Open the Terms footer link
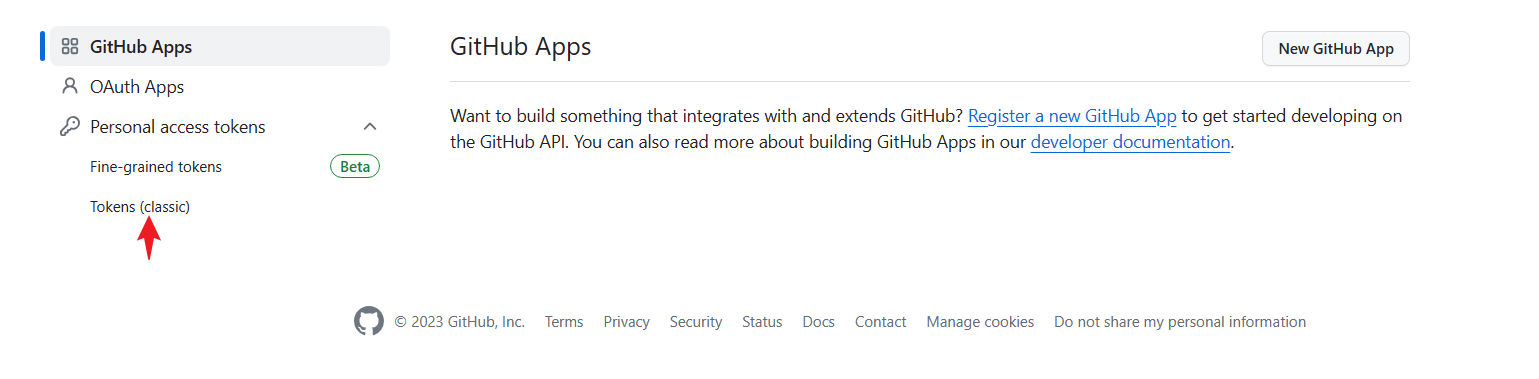This screenshot has height=379, width=1539. tap(564, 322)
